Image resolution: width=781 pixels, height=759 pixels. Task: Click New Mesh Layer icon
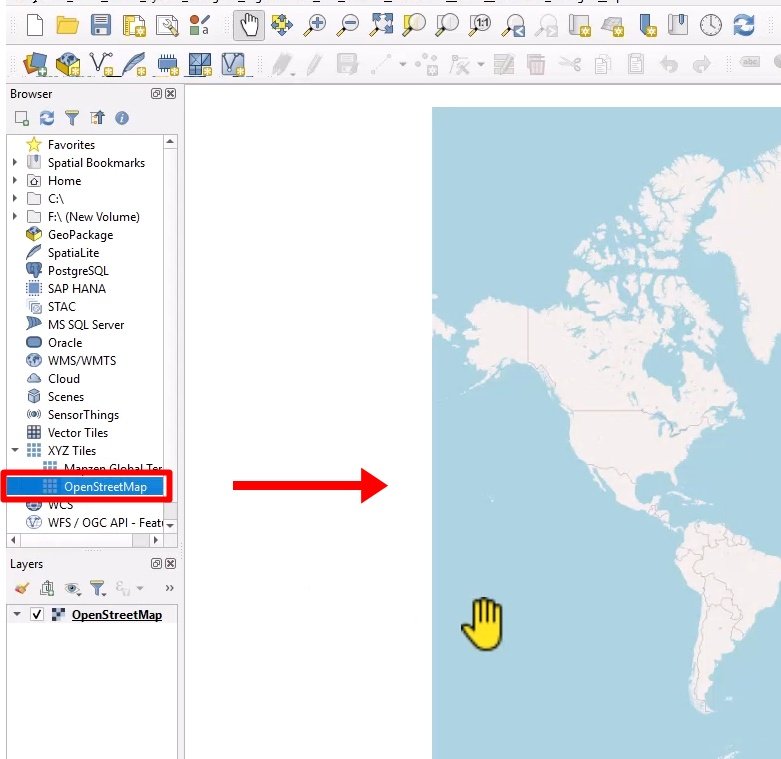pyautogui.click(x=200, y=64)
